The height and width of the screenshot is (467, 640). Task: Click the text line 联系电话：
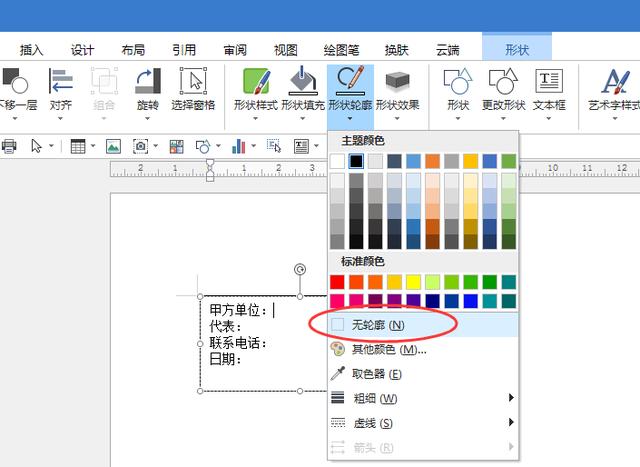point(238,343)
